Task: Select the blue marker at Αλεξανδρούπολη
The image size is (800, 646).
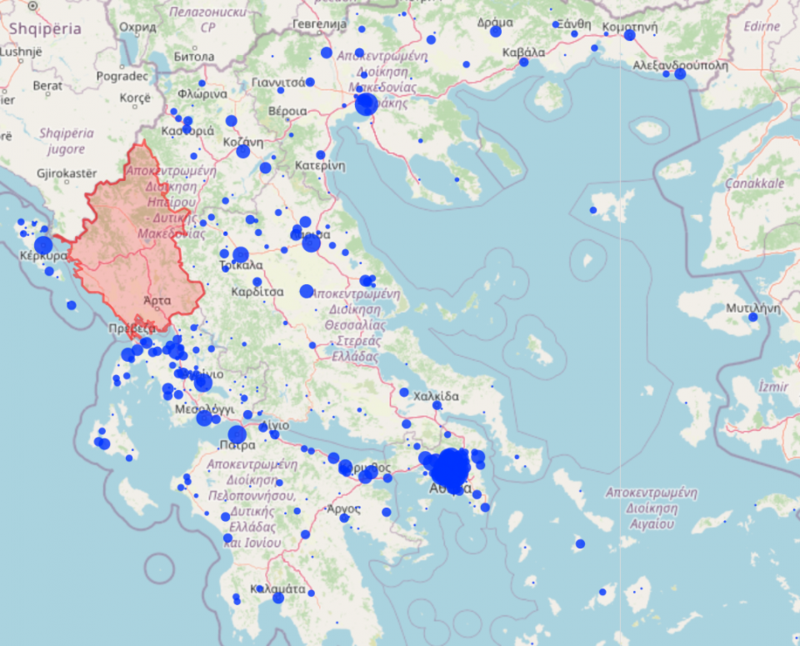Action: (680, 73)
